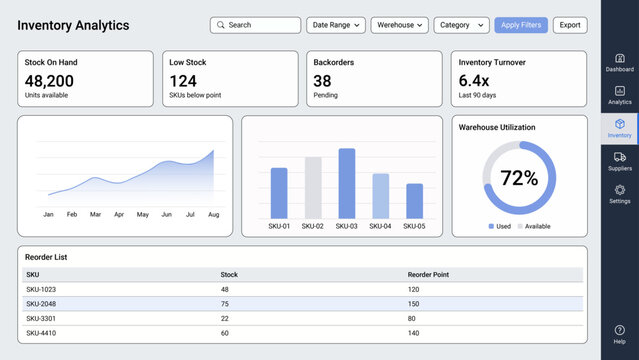Open the Analytics sidebar icon

(x=619, y=91)
